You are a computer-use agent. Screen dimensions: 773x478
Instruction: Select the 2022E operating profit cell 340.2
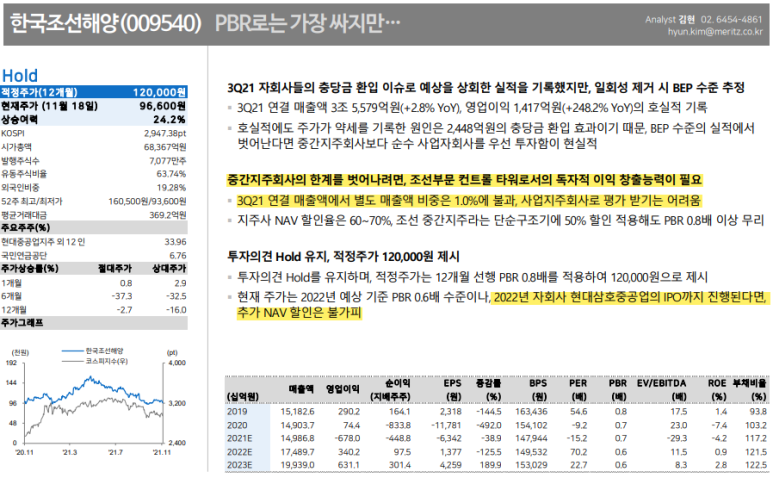pos(349,452)
